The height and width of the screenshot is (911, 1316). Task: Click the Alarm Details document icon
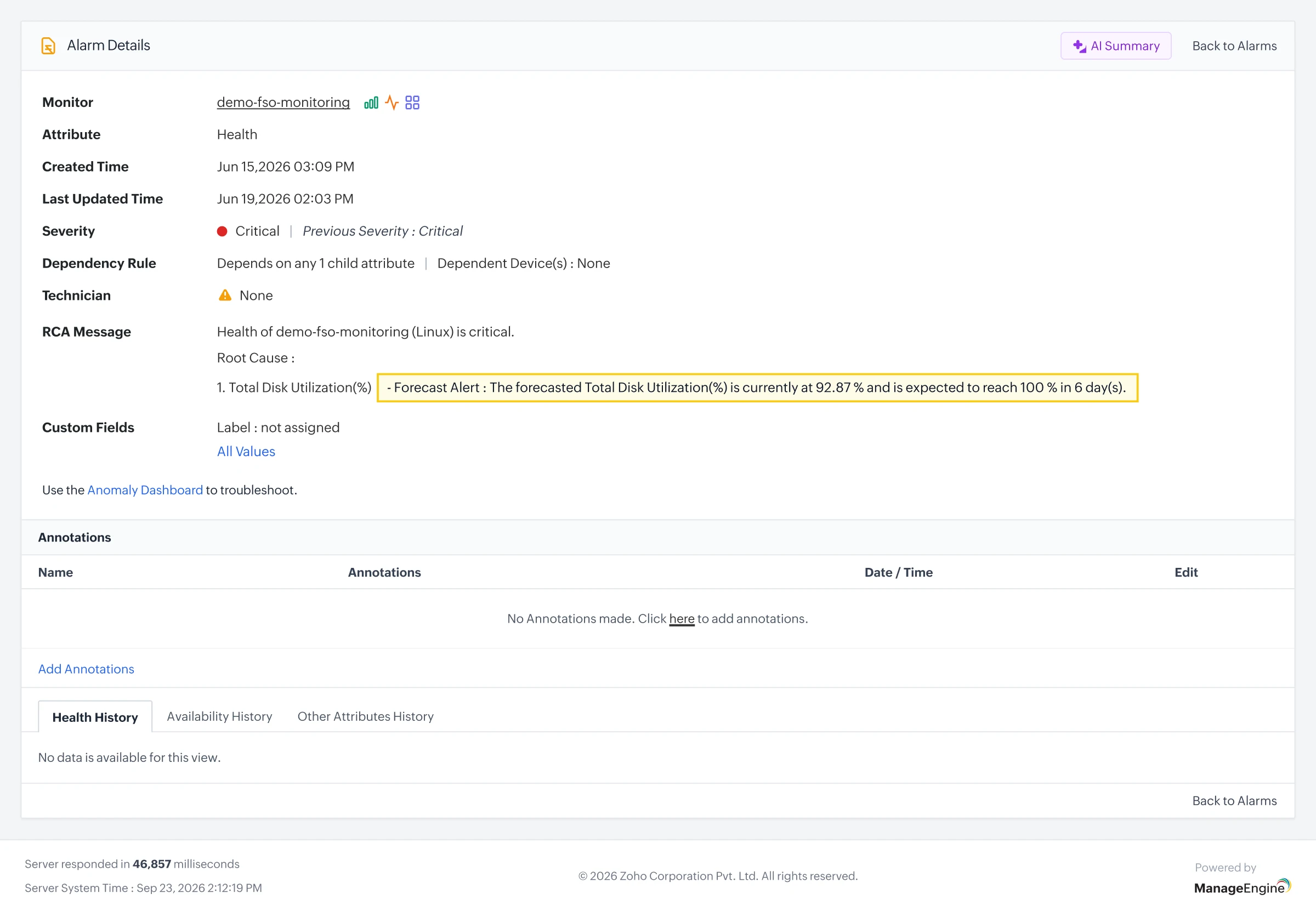(49, 45)
